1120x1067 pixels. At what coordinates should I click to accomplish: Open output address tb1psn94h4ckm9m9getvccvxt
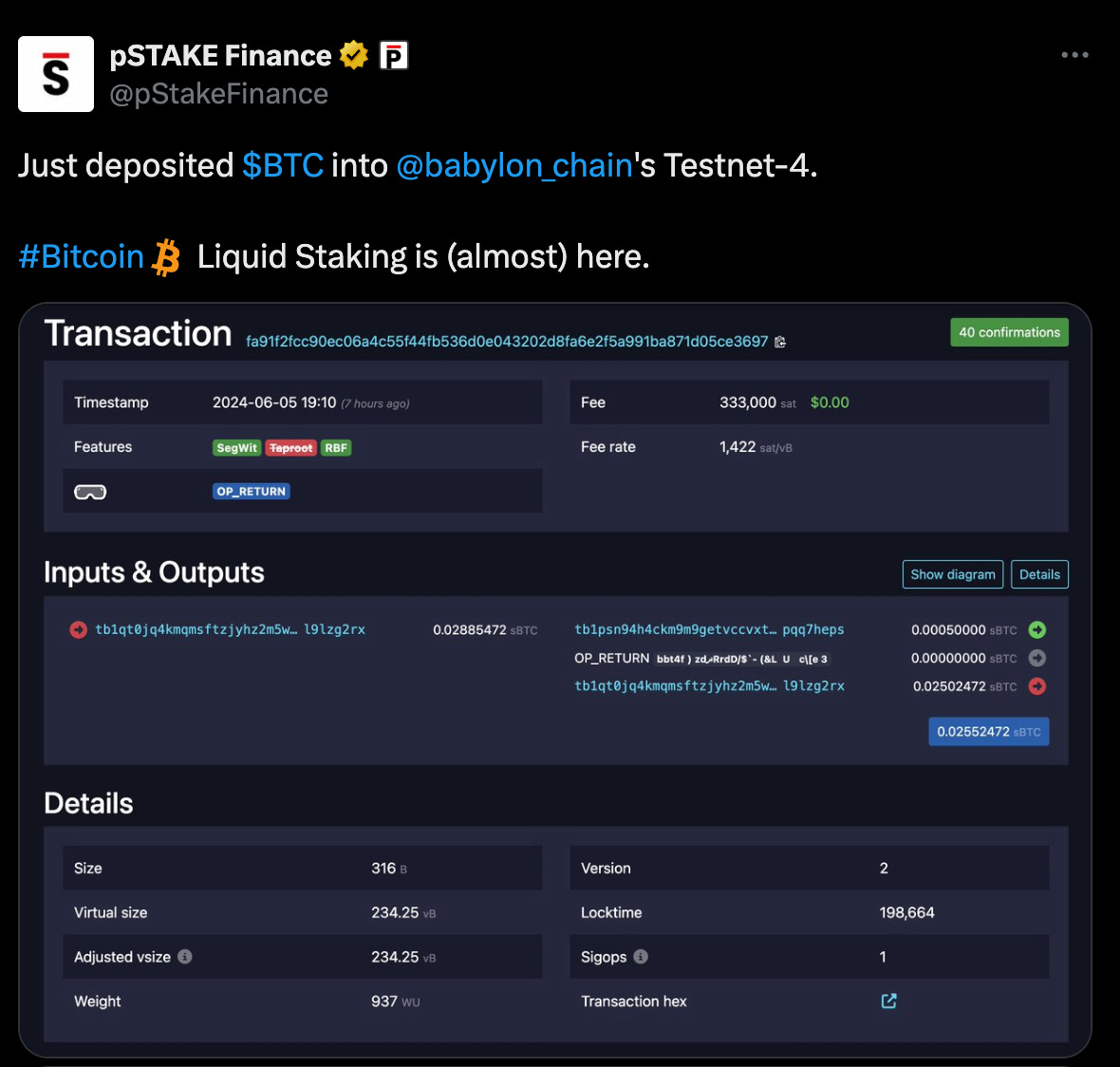709,630
